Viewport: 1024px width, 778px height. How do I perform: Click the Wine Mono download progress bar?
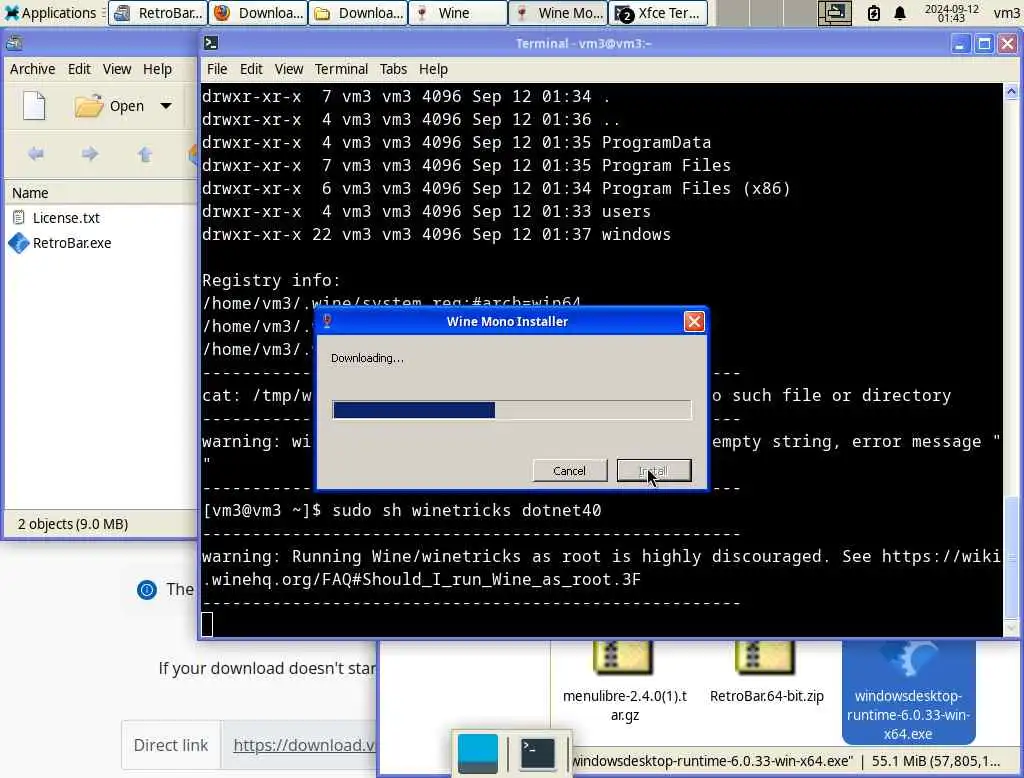coord(511,410)
